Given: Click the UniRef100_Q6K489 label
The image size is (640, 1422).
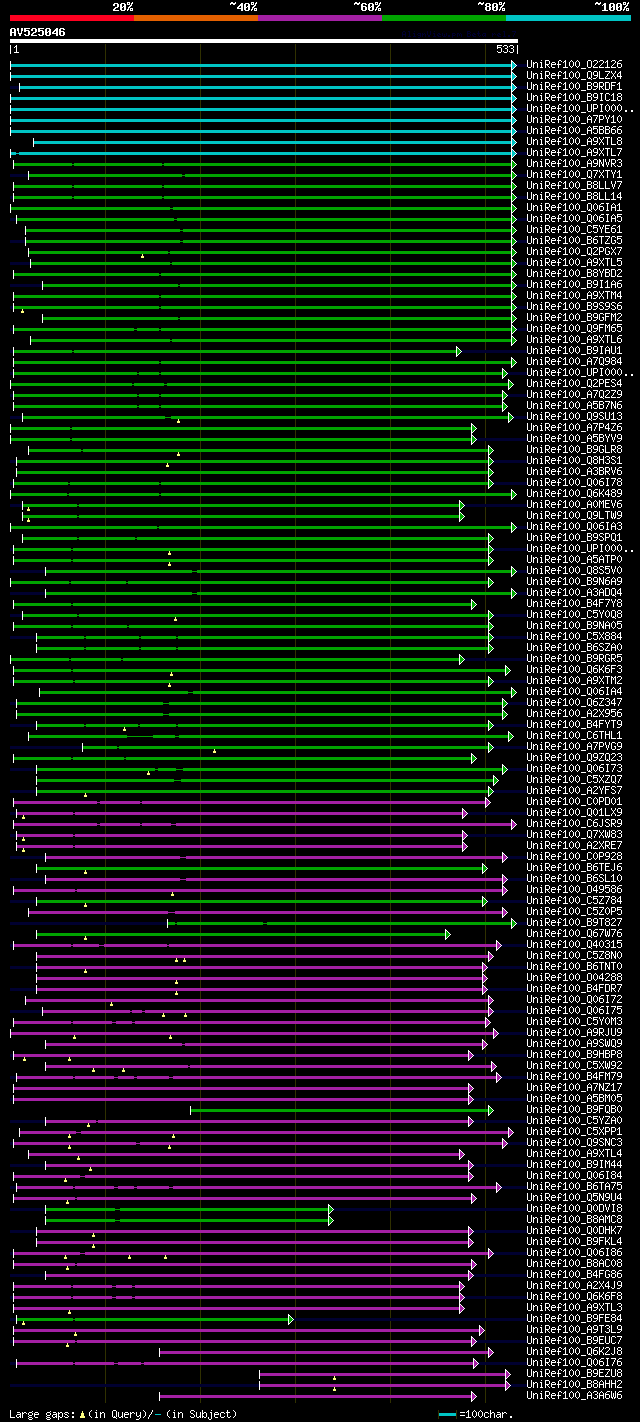Looking at the screenshot, I should tap(574, 493).
